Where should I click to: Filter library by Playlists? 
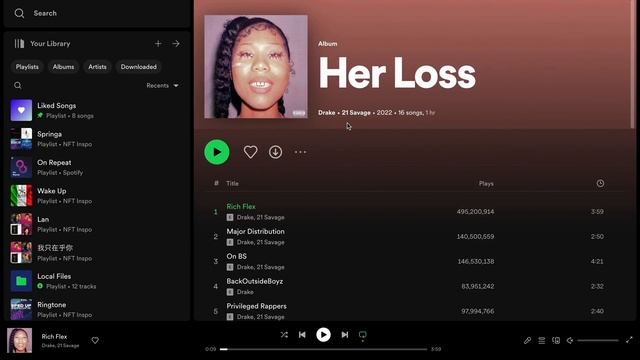pos(27,67)
